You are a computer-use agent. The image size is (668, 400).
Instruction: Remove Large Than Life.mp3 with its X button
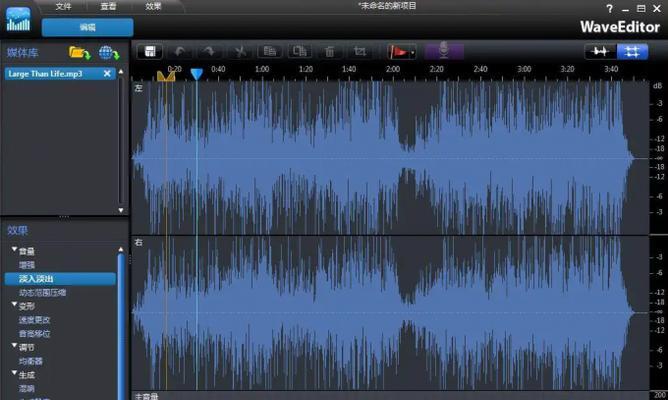coord(107,74)
